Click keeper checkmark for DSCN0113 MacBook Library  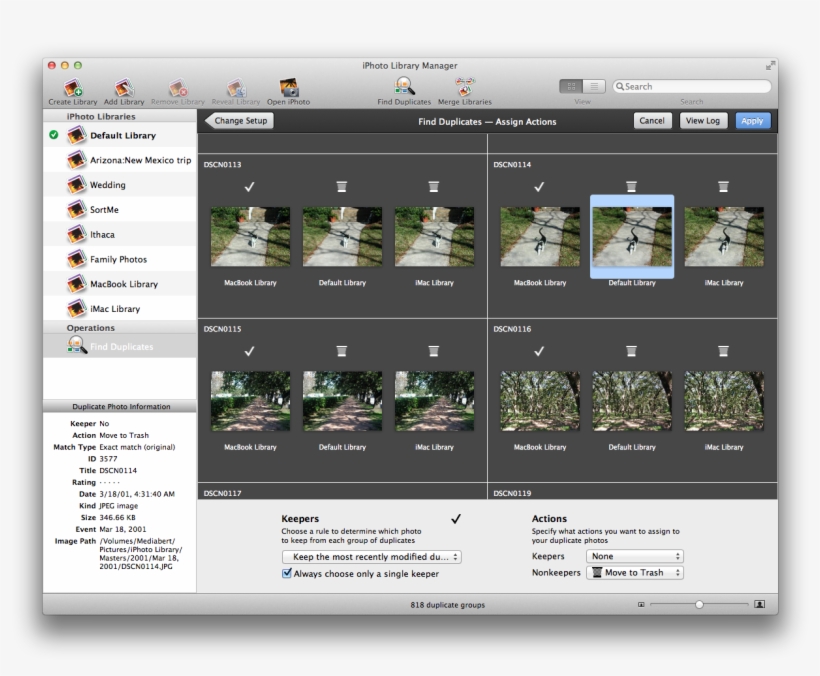click(x=249, y=187)
